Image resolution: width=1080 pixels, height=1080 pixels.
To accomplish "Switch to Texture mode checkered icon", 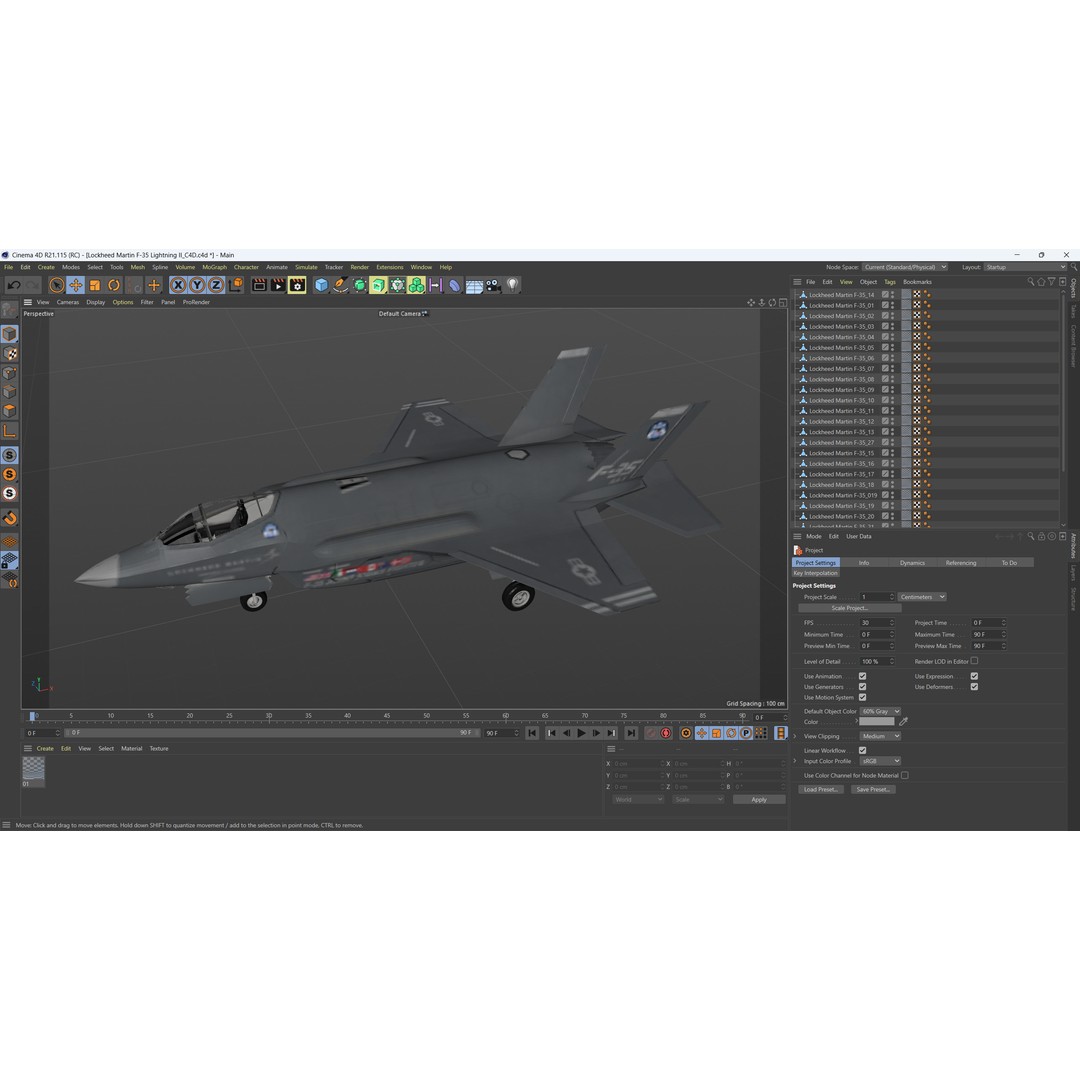I will tap(10, 353).
